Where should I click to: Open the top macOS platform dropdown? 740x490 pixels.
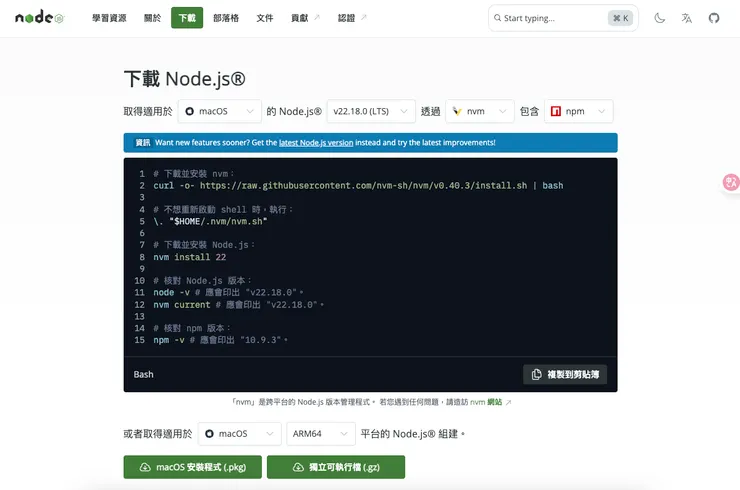tap(219, 111)
